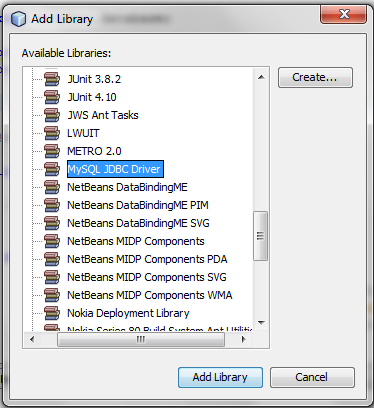Click the JWS Ant Tasks library icon

point(52,115)
